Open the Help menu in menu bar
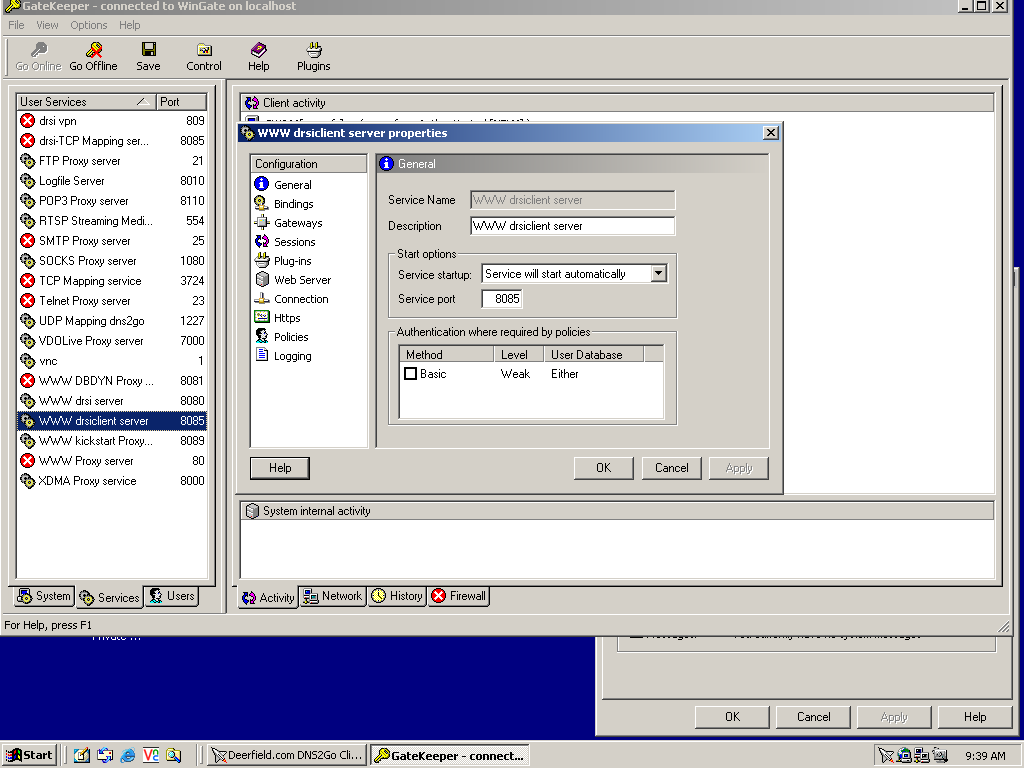1024x768 pixels. [129, 25]
